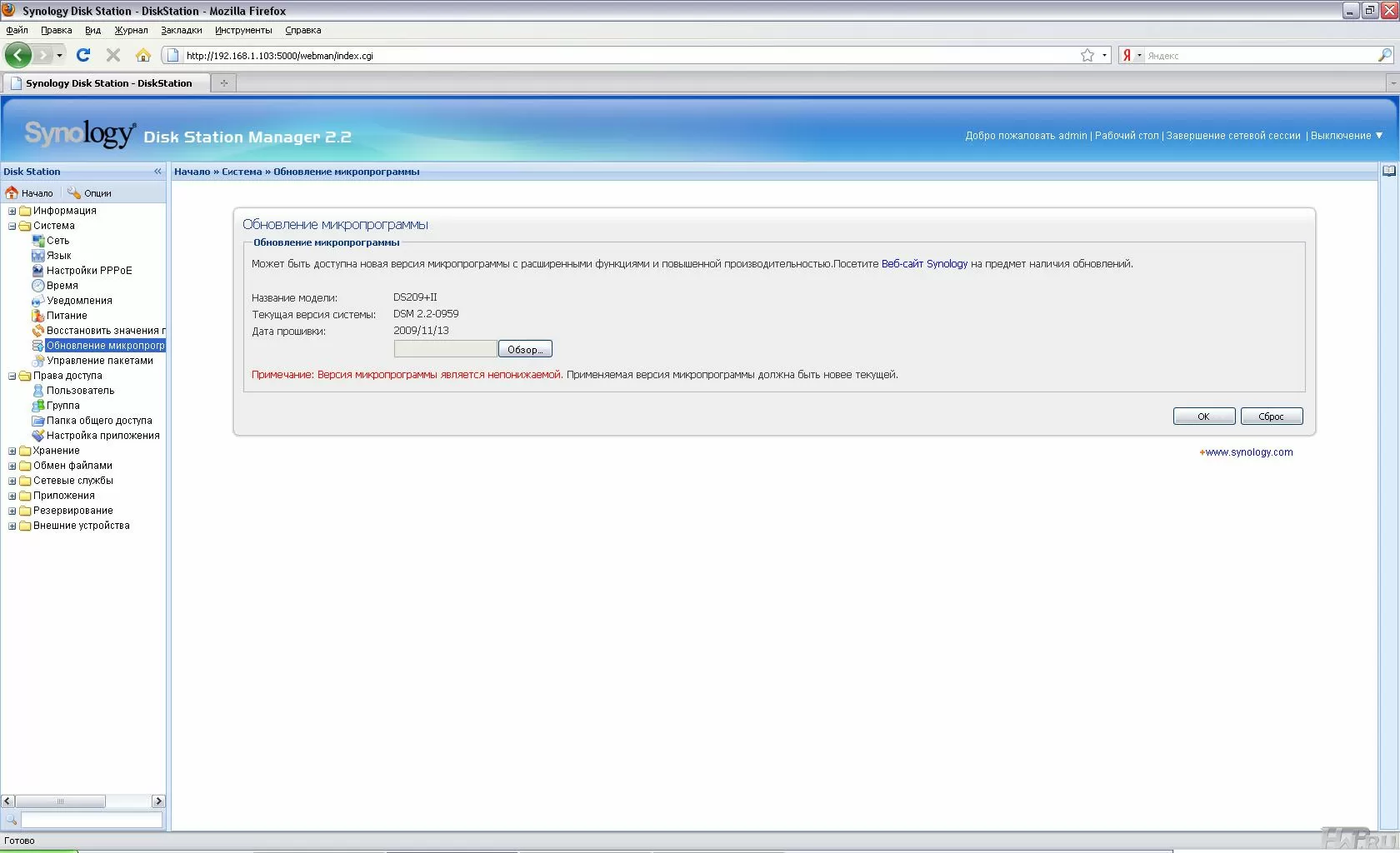Click the Обзор browse button
Image resolution: width=1400 pixels, height=853 pixels.
[524, 349]
